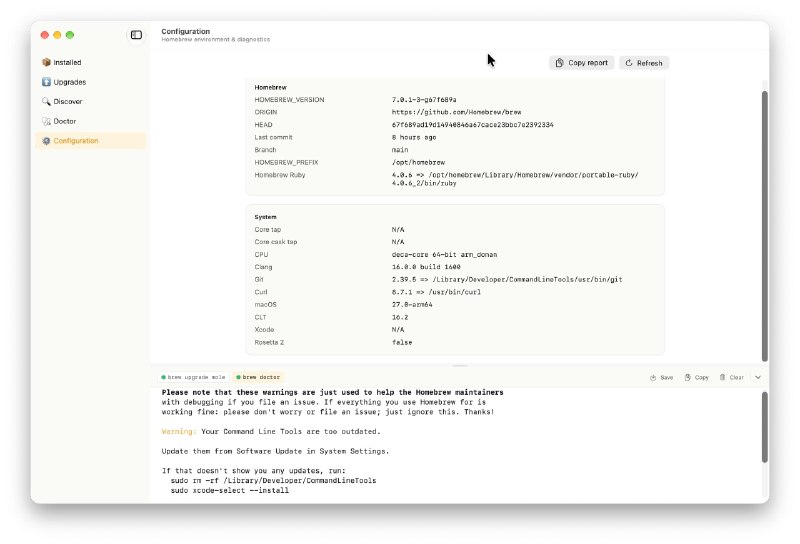Click the Core tap label

(268, 230)
